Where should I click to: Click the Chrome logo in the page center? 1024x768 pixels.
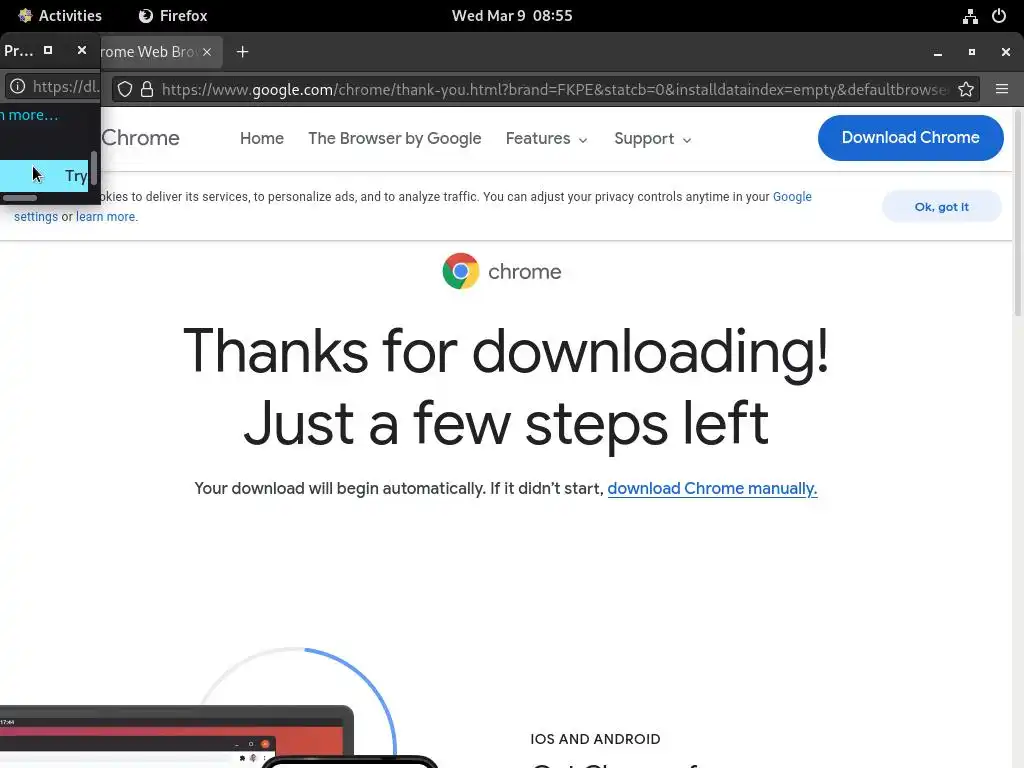click(x=460, y=271)
